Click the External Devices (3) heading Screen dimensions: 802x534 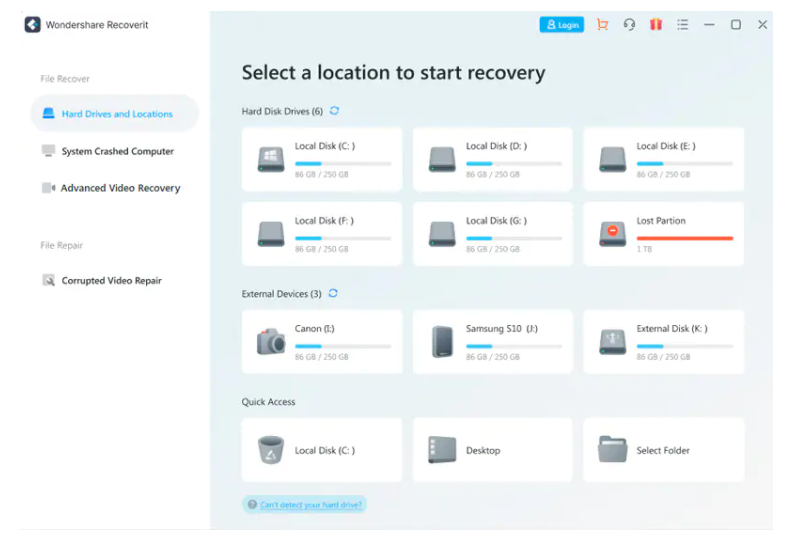[281, 294]
